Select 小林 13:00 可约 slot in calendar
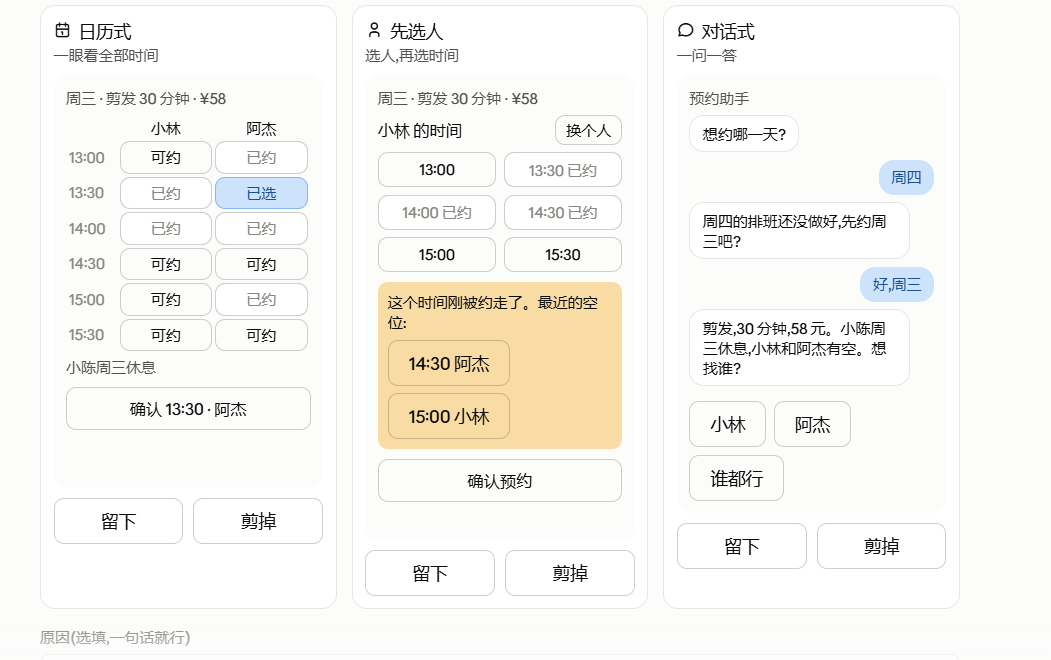Screen dimensions: 1051x660 [x=166, y=157]
